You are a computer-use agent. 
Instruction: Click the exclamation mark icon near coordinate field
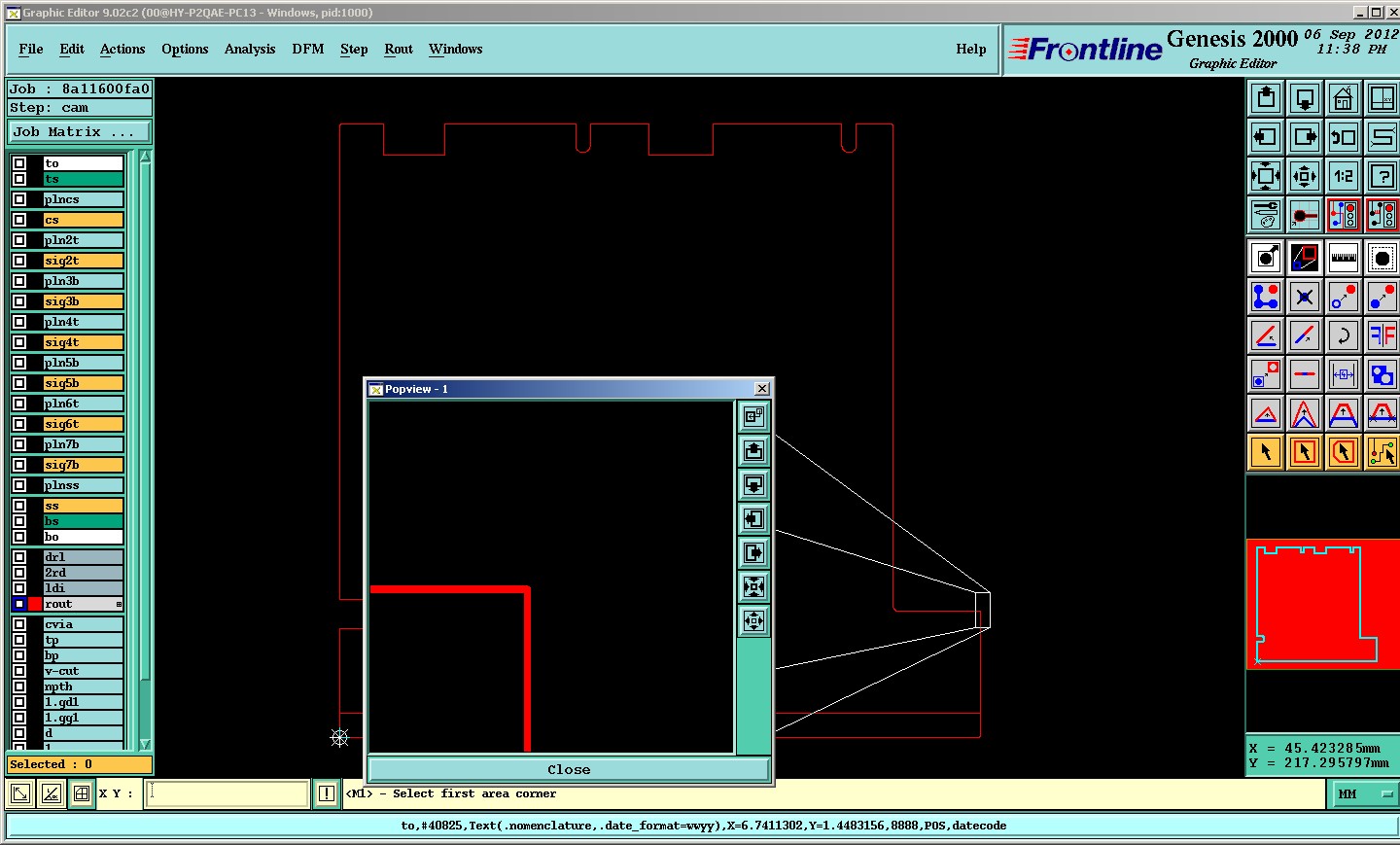(x=327, y=793)
